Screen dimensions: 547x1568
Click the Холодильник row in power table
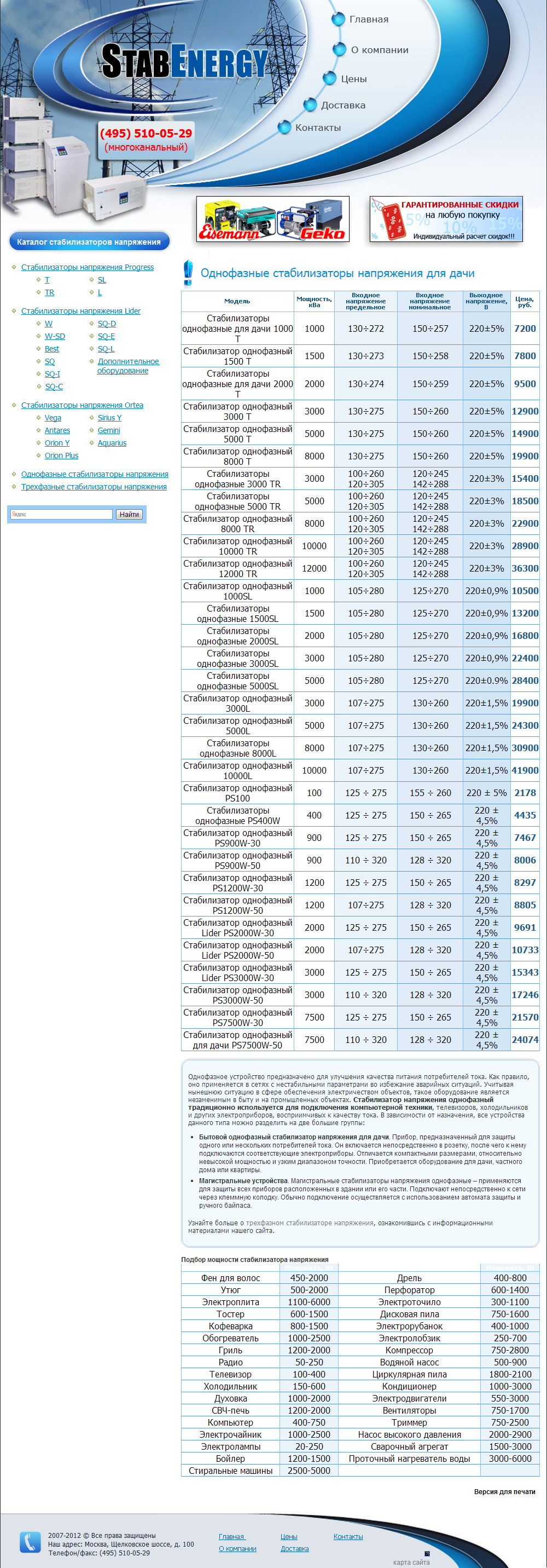[x=260, y=1387]
